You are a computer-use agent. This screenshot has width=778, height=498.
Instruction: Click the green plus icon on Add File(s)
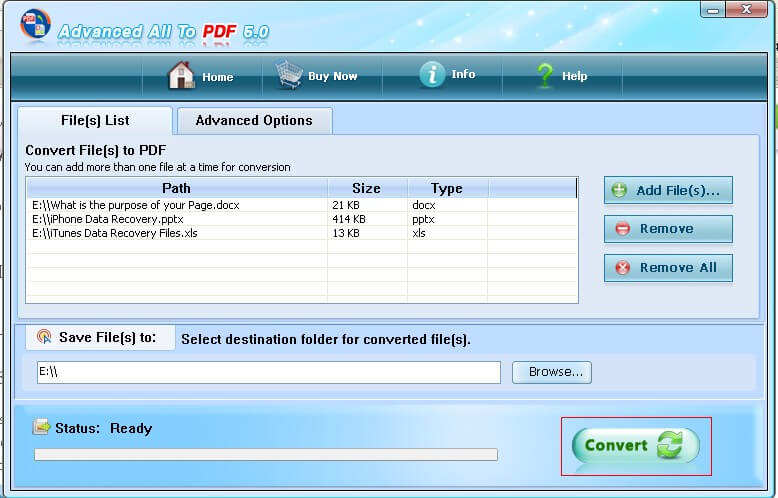619,190
